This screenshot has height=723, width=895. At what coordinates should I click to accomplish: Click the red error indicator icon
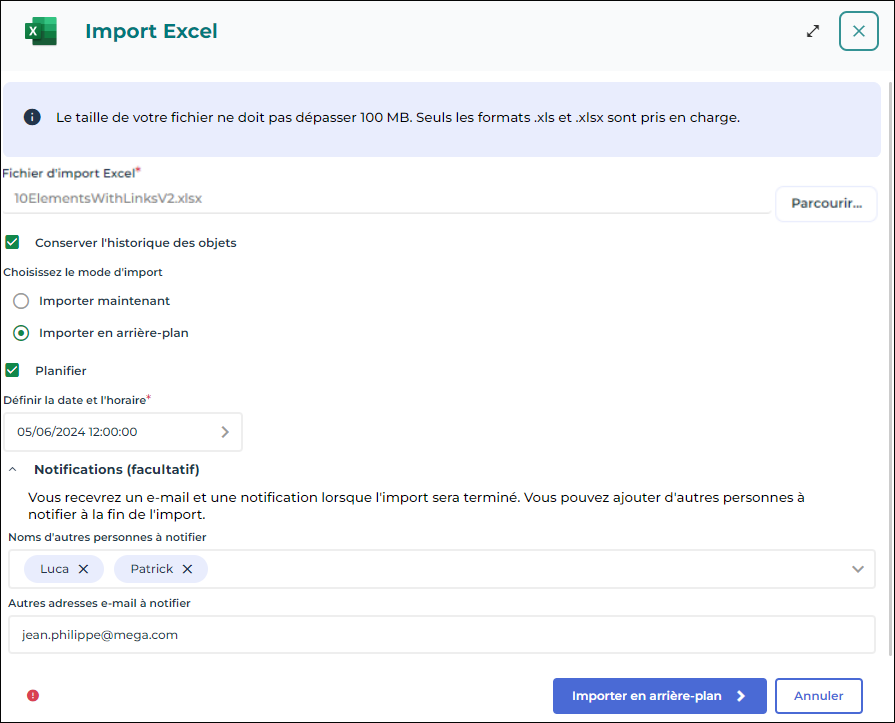pos(33,695)
